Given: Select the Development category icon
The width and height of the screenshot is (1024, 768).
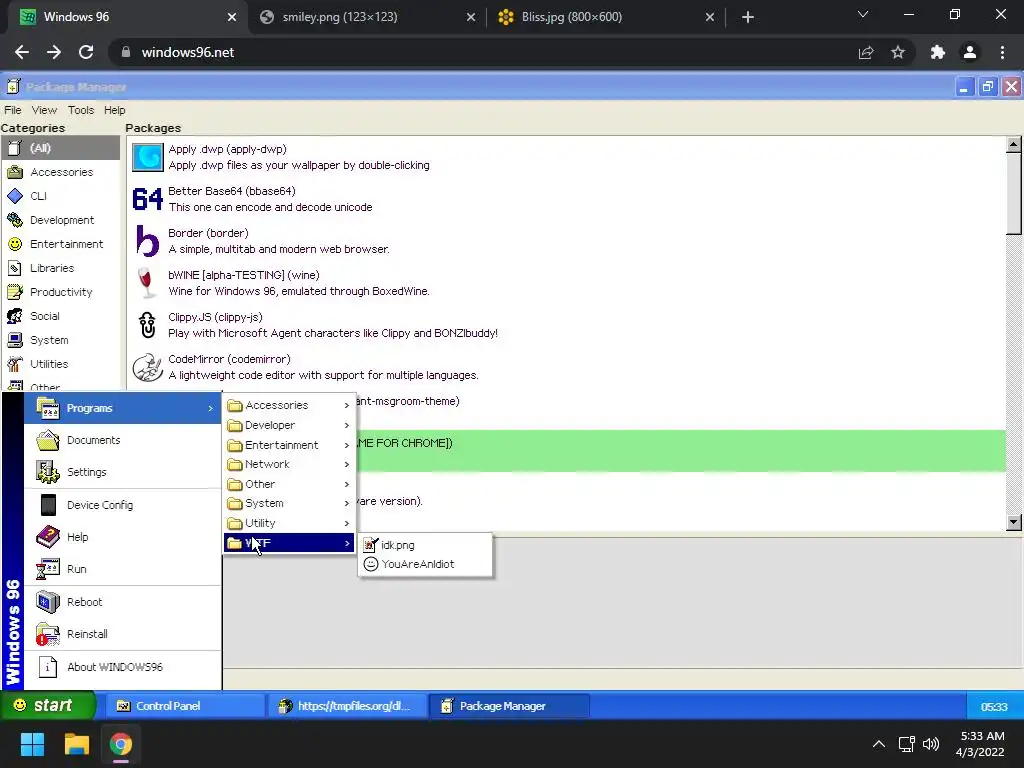Looking at the screenshot, I should click(15, 220).
